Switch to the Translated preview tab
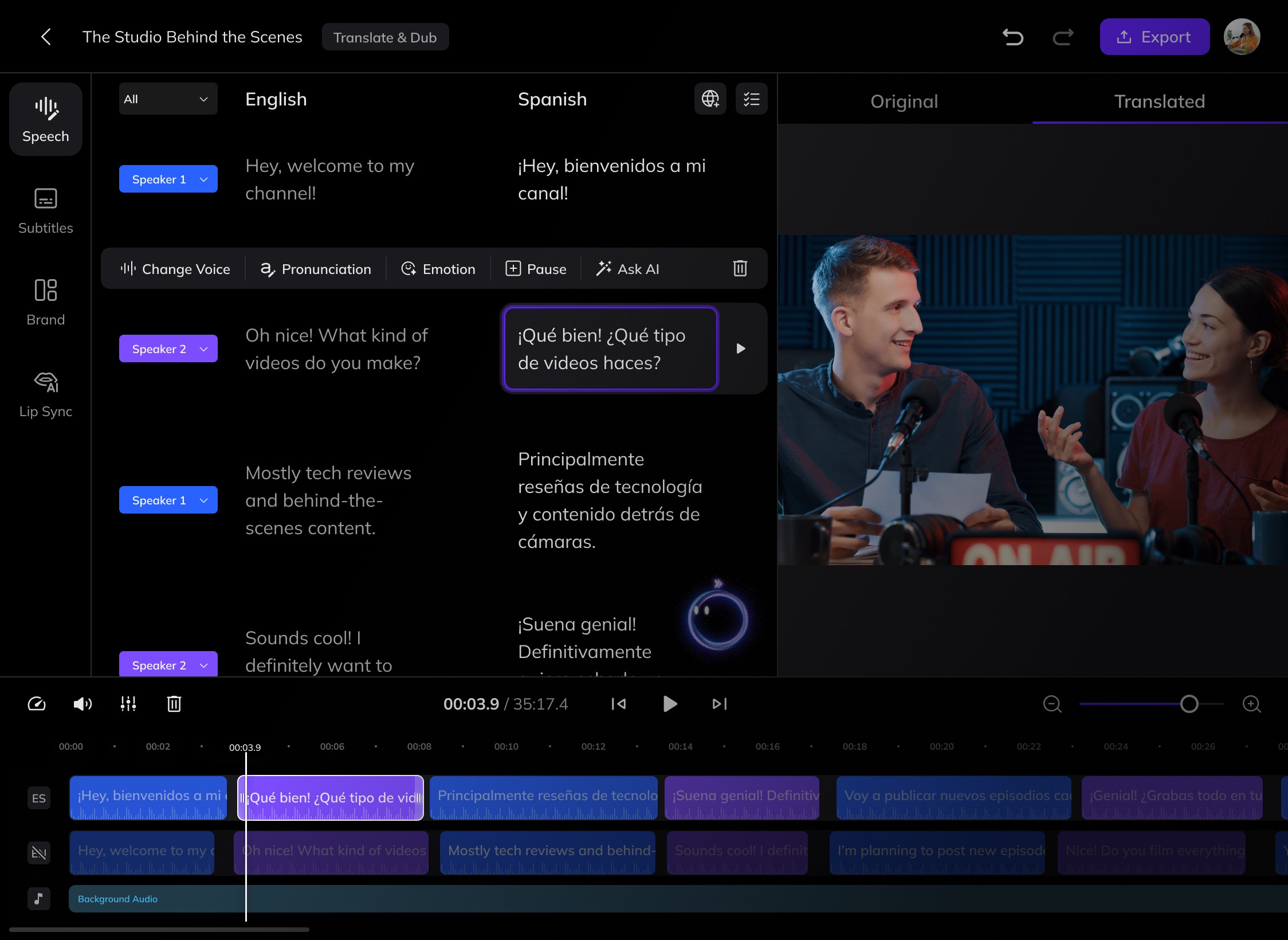The height and width of the screenshot is (940, 1288). [x=1159, y=101]
